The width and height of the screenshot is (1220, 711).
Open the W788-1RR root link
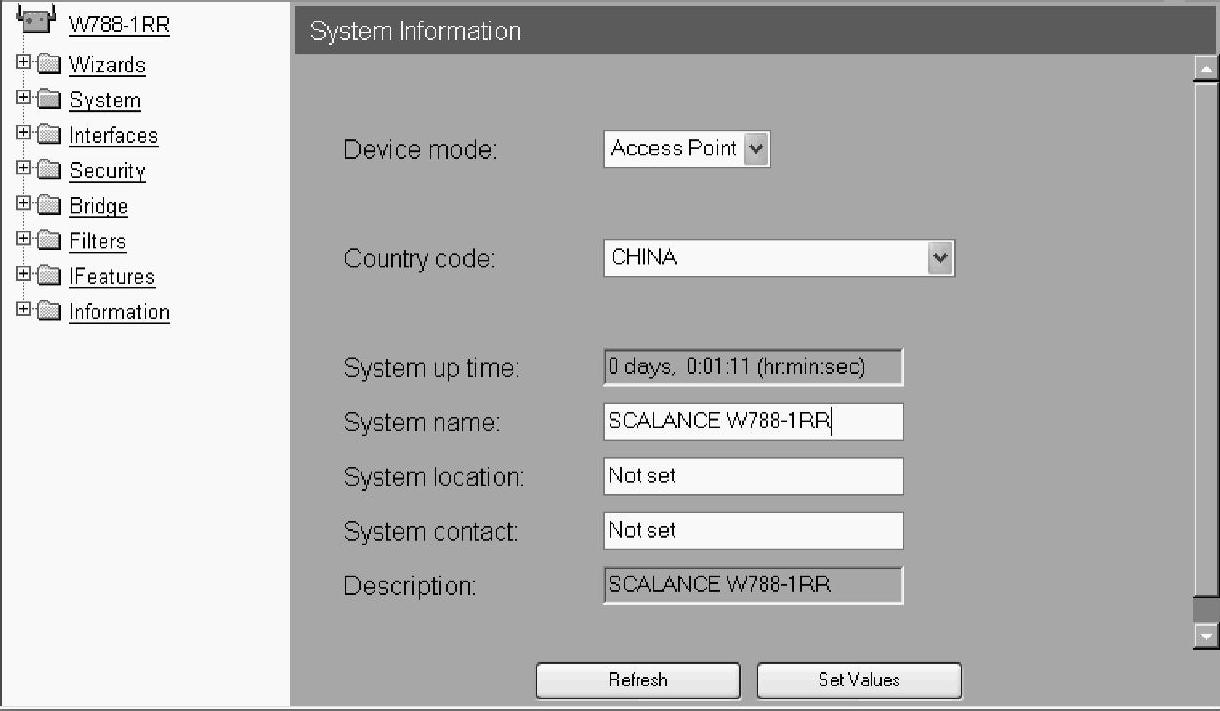[119, 25]
